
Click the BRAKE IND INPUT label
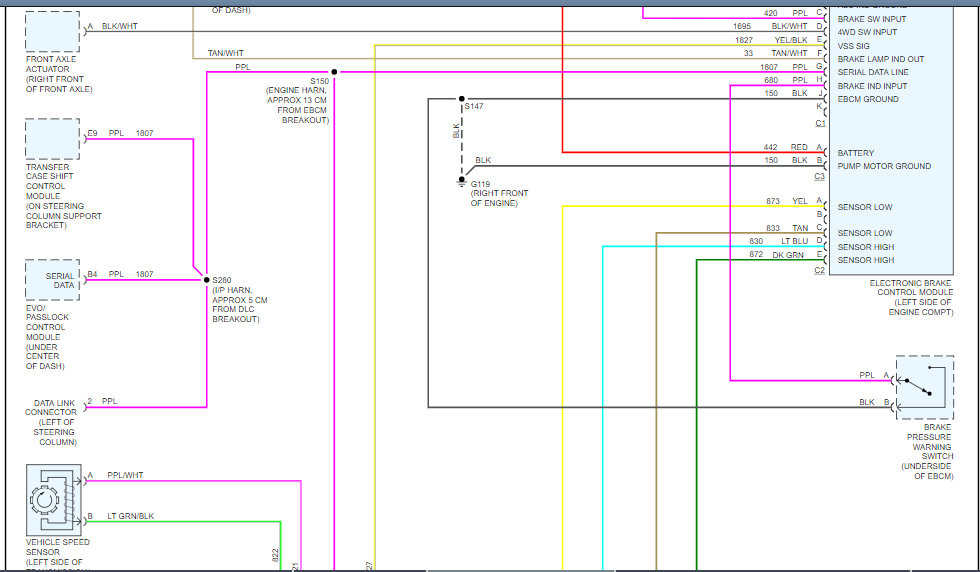coord(872,86)
